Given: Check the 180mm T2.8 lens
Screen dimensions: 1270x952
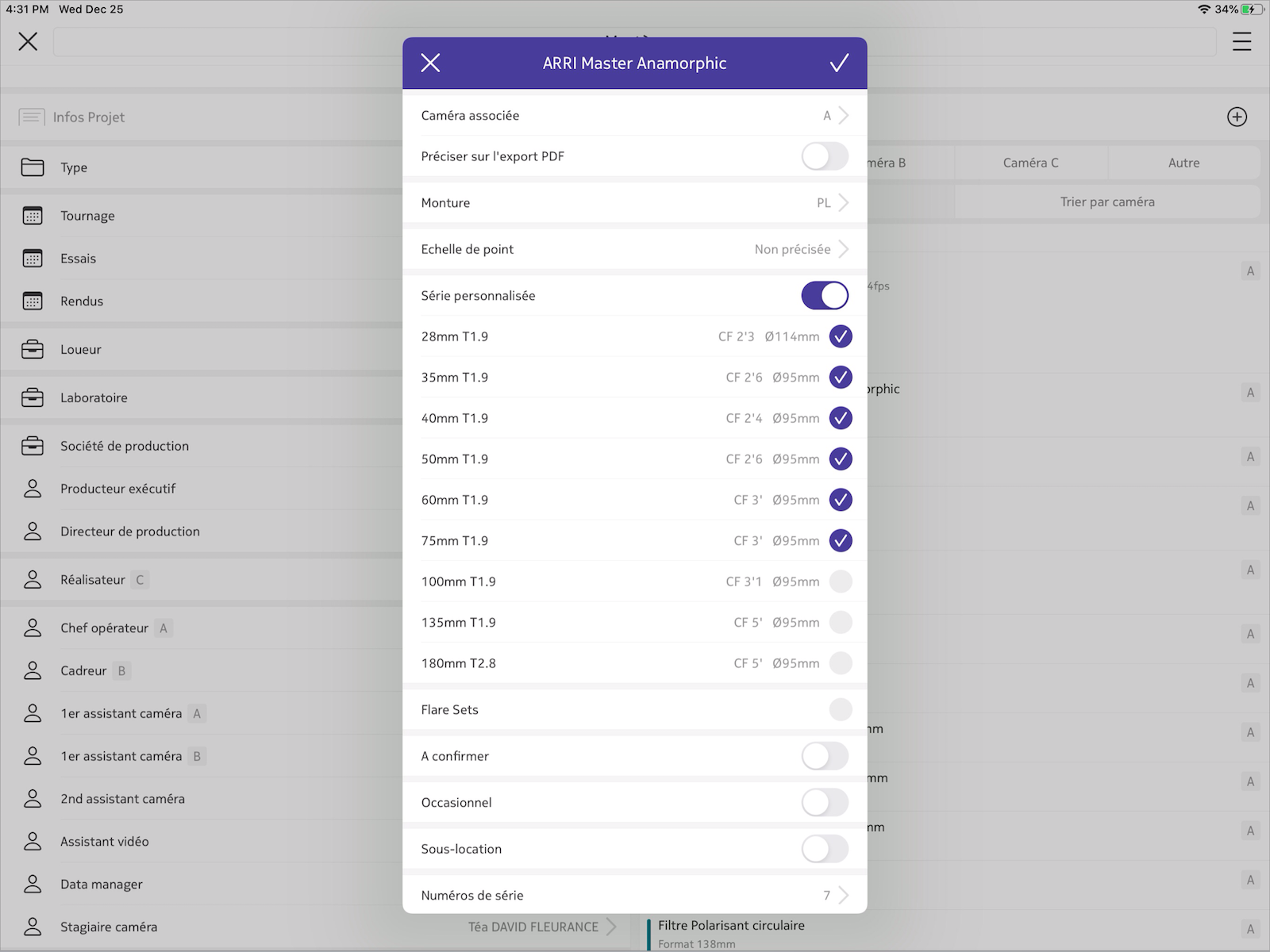Looking at the screenshot, I should coord(841,663).
